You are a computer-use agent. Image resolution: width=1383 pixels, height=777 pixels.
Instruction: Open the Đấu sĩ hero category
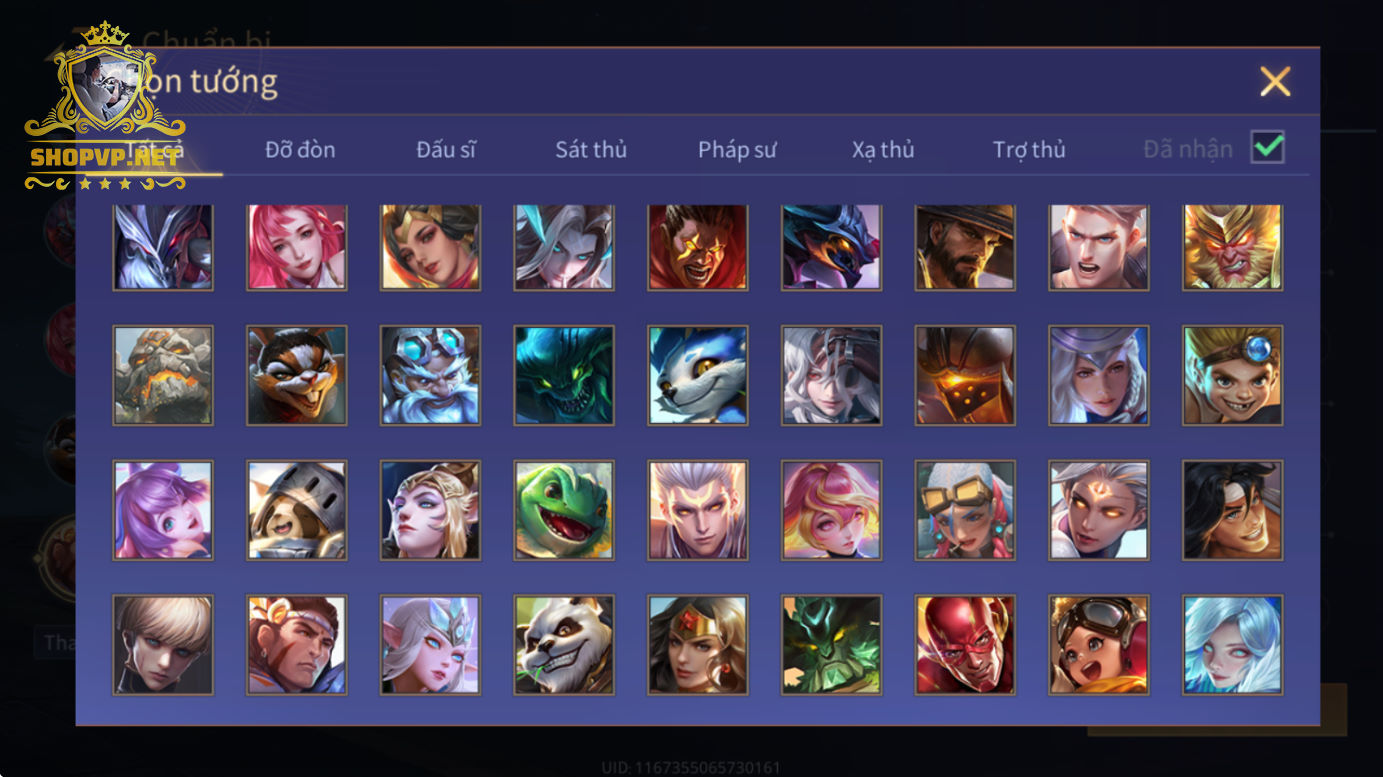click(446, 150)
